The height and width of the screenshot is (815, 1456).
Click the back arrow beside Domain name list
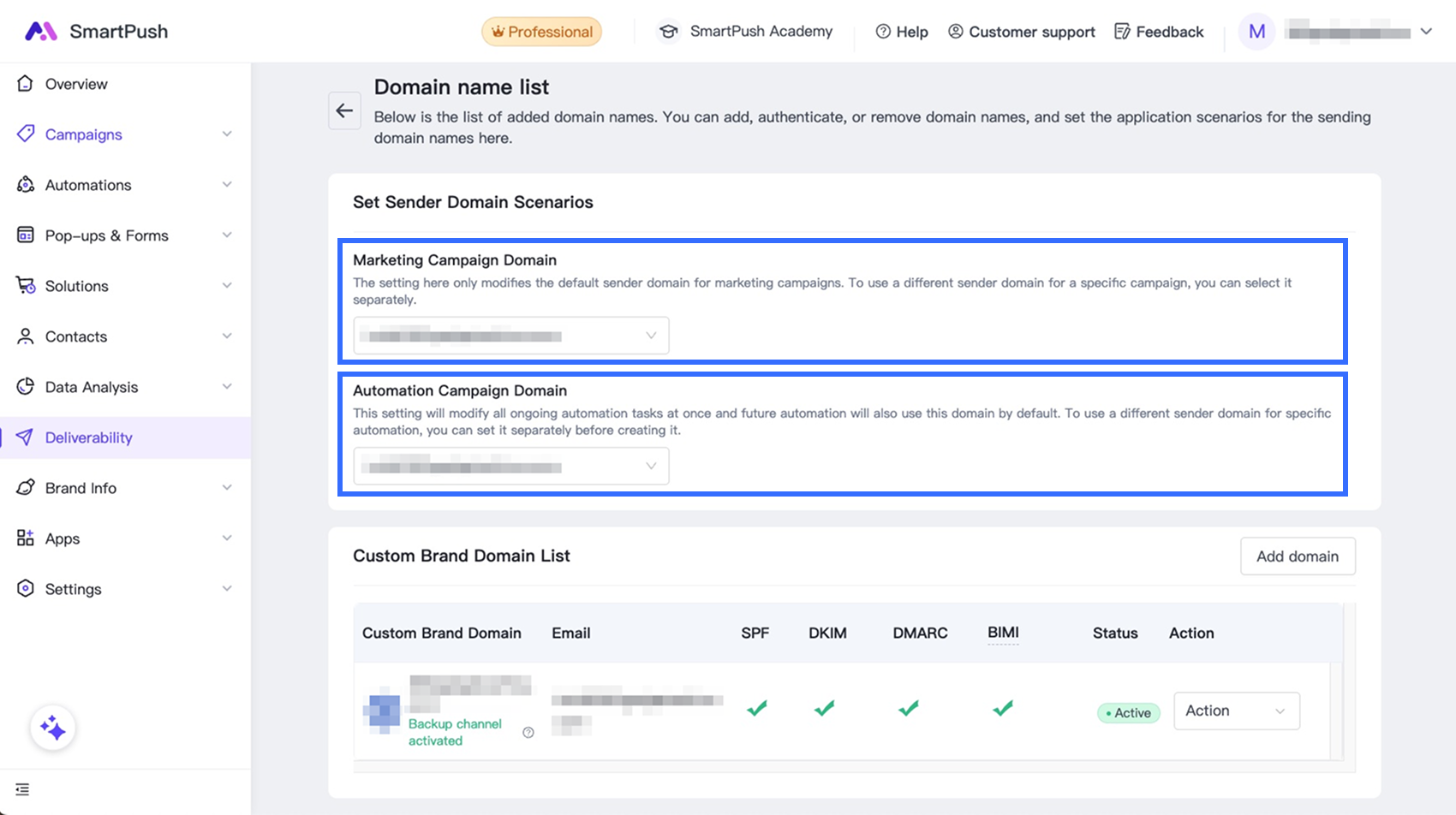(344, 111)
